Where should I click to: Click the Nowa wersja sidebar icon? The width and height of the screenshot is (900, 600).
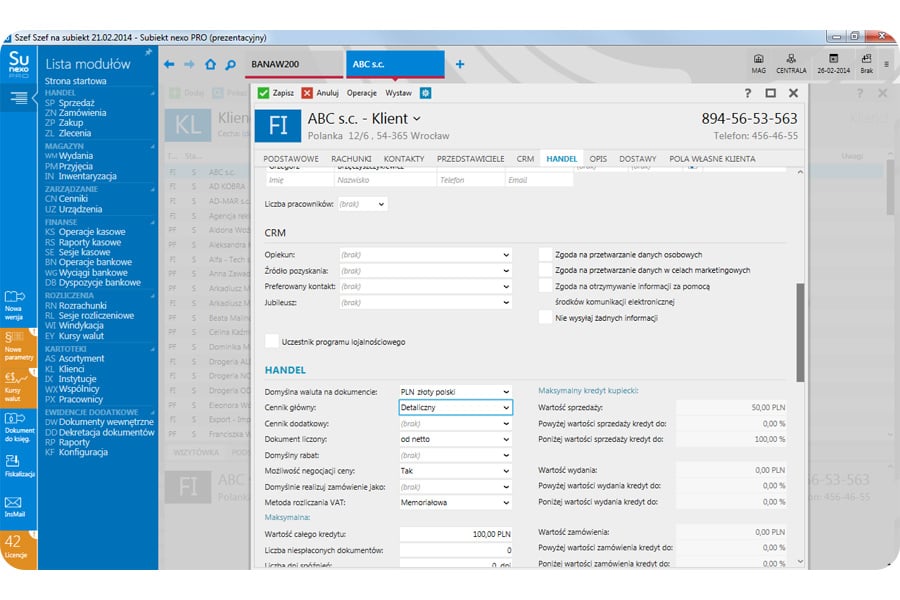tap(14, 300)
